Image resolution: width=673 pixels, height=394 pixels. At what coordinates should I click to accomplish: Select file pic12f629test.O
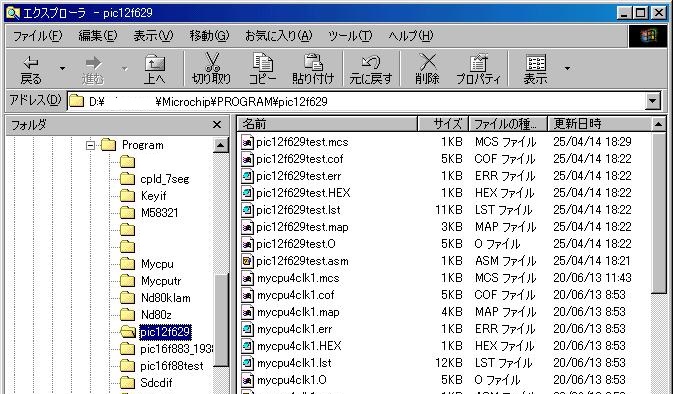click(x=296, y=244)
